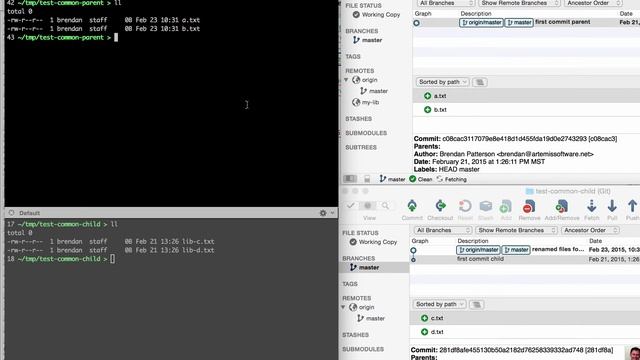The height and width of the screenshot is (360, 640).
Task: Open Sorted by path dropdown in parent
Action: tap(442, 82)
